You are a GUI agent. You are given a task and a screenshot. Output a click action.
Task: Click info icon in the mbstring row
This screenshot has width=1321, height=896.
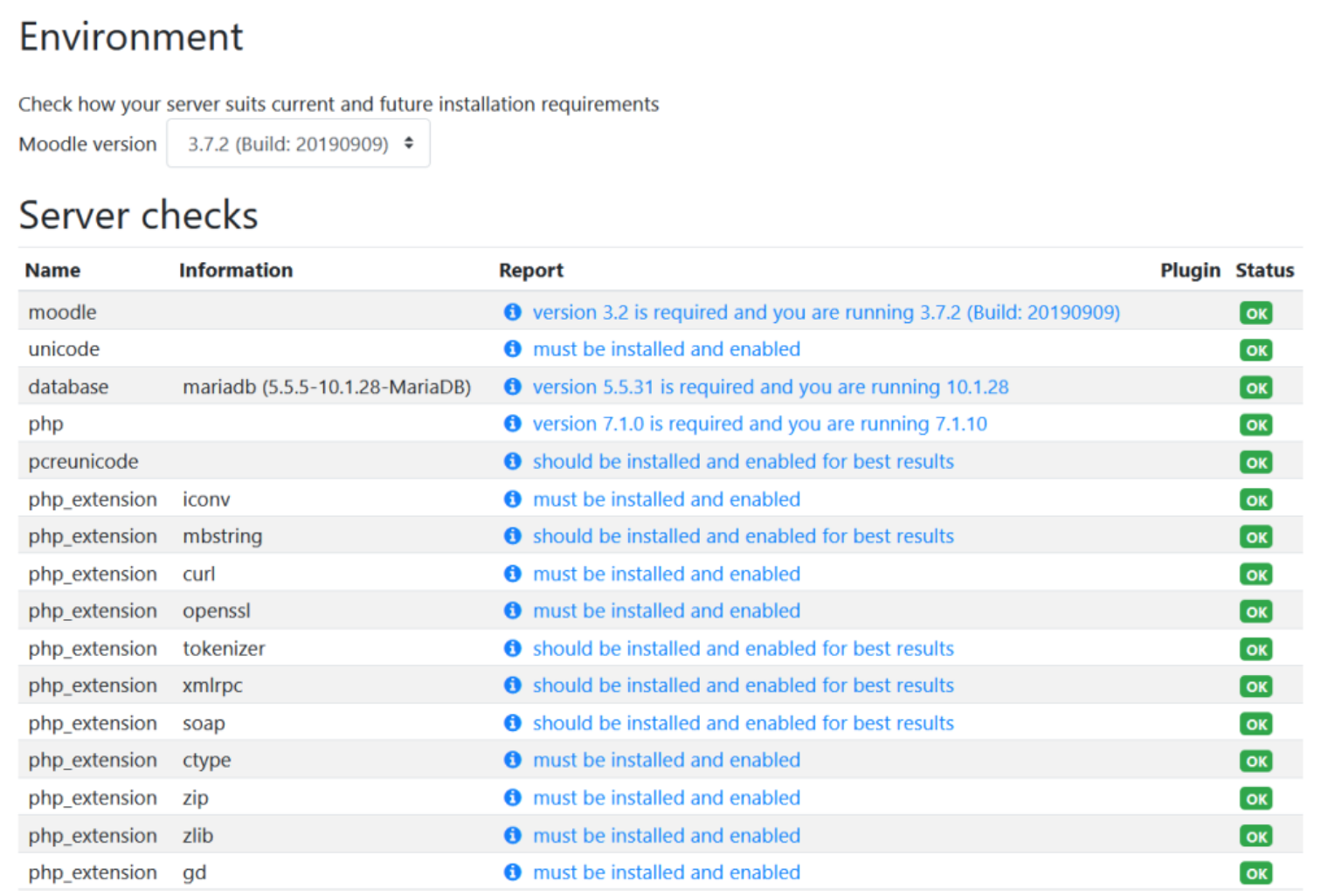pos(513,535)
